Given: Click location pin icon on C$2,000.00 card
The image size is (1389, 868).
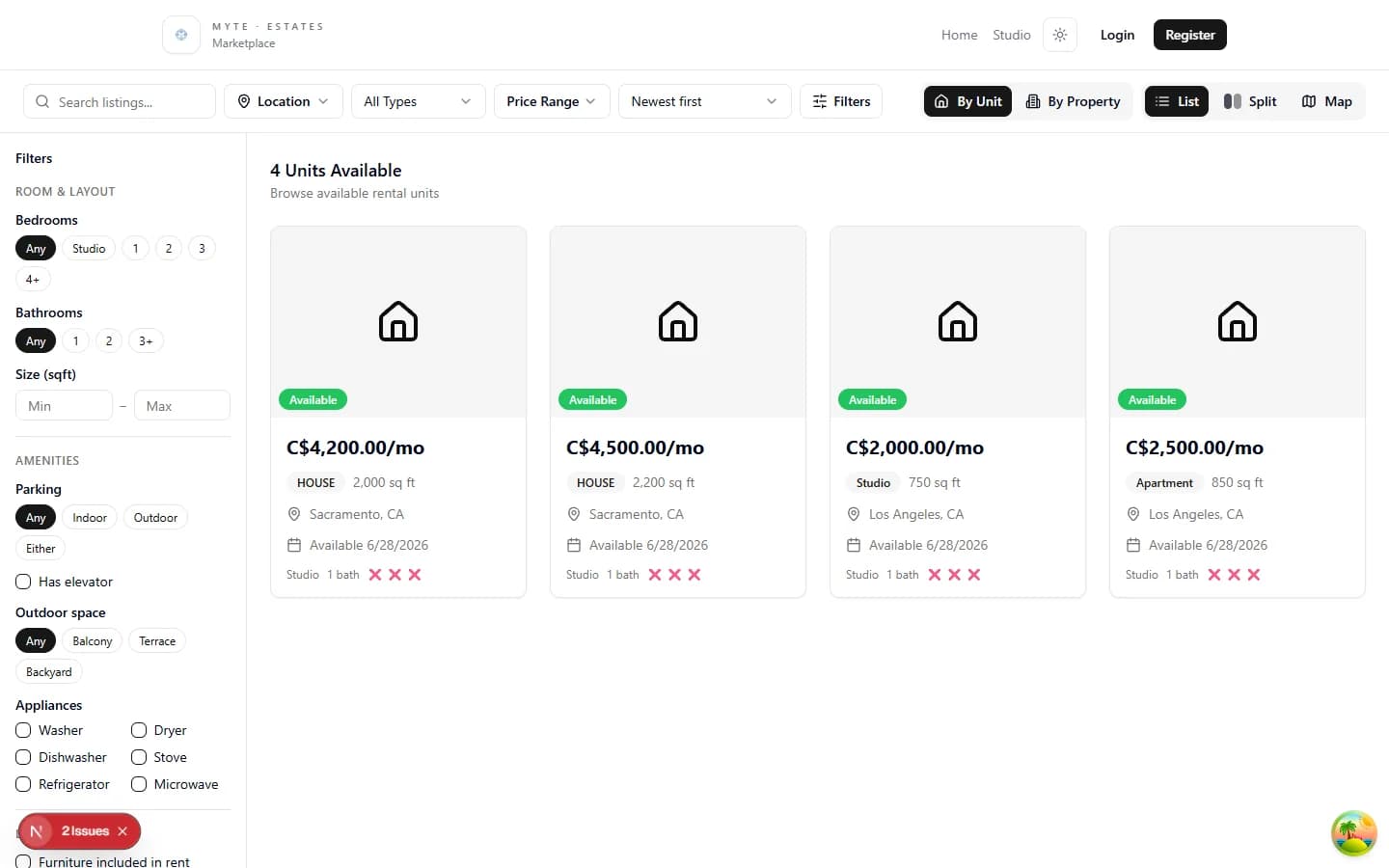Looking at the screenshot, I should [854, 514].
